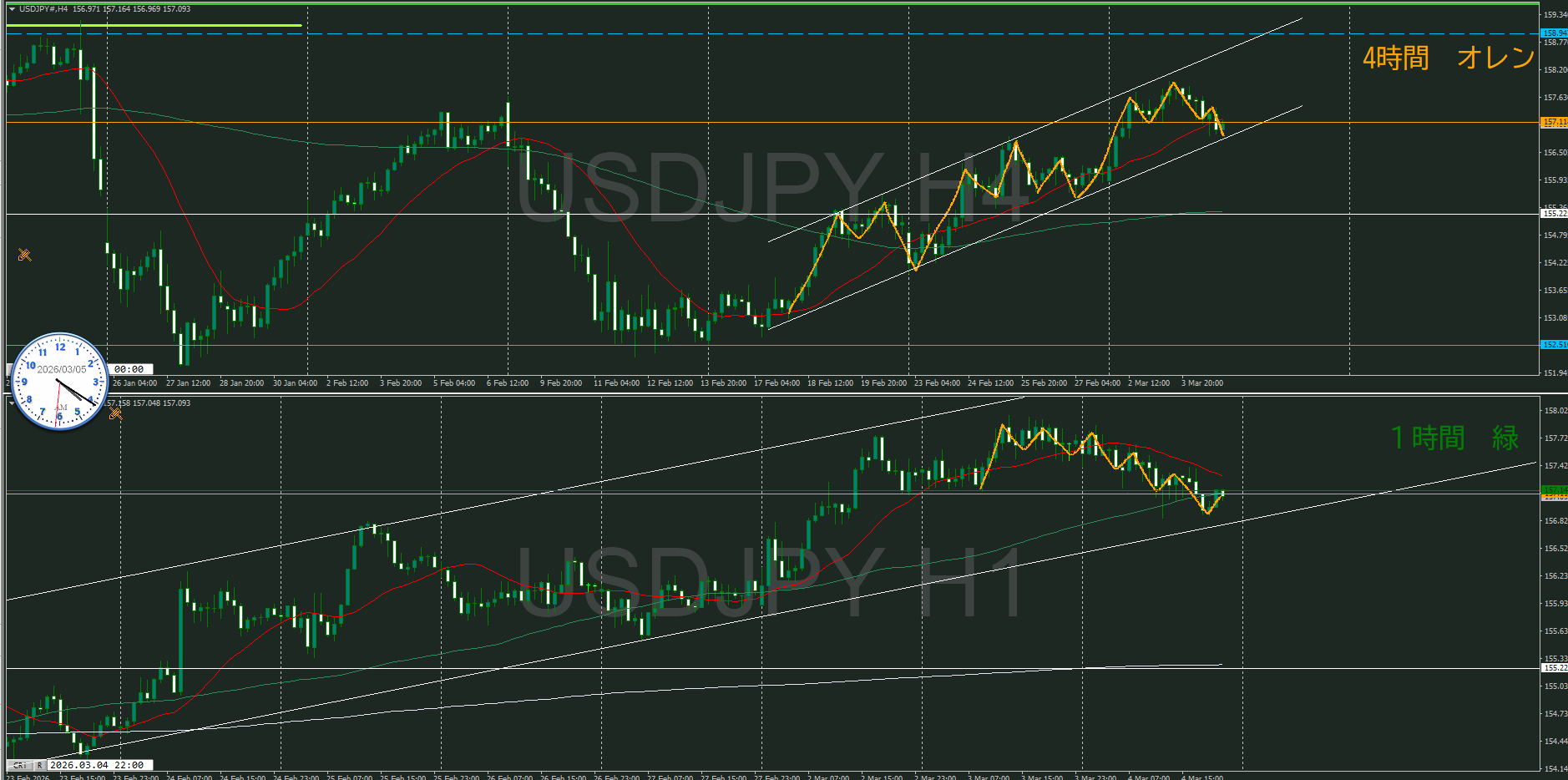Image resolution: width=1568 pixels, height=780 pixels.
Task: Click the orange pencil icon beside the clock
Action: [x=115, y=413]
